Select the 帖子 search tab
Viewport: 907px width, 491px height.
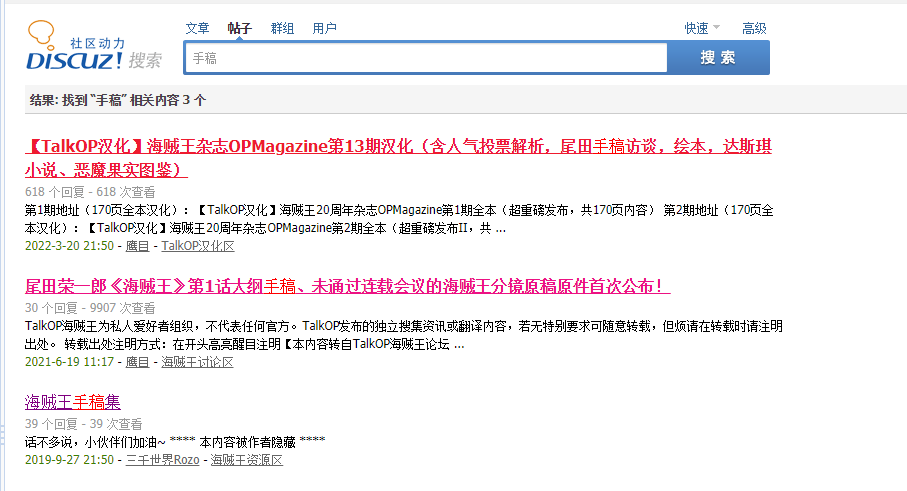pyautogui.click(x=239, y=28)
